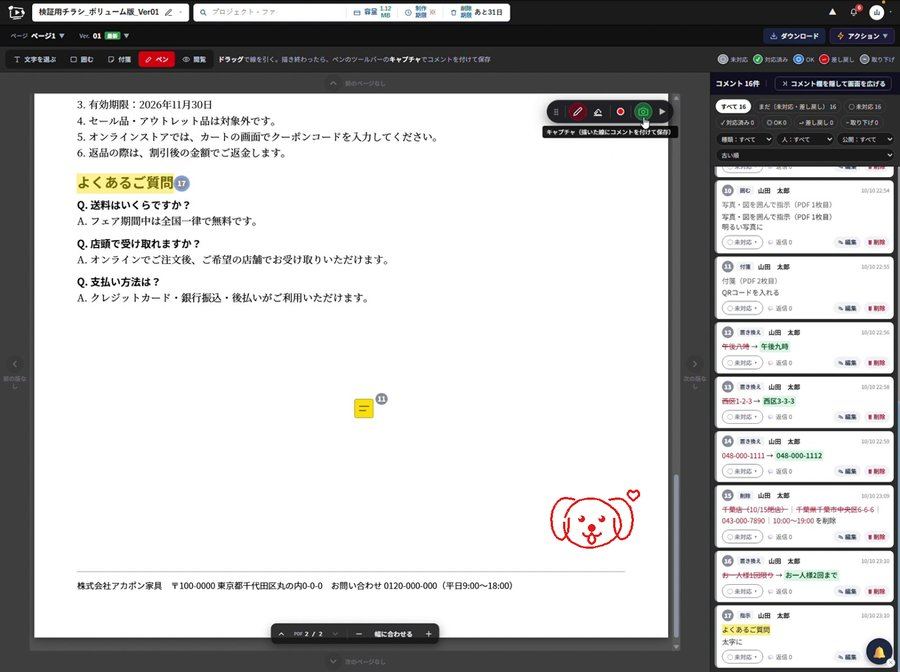Edit comment 11 via 編集
Image resolution: width=900 pixels, height=672 pixels.
[847, 308]
